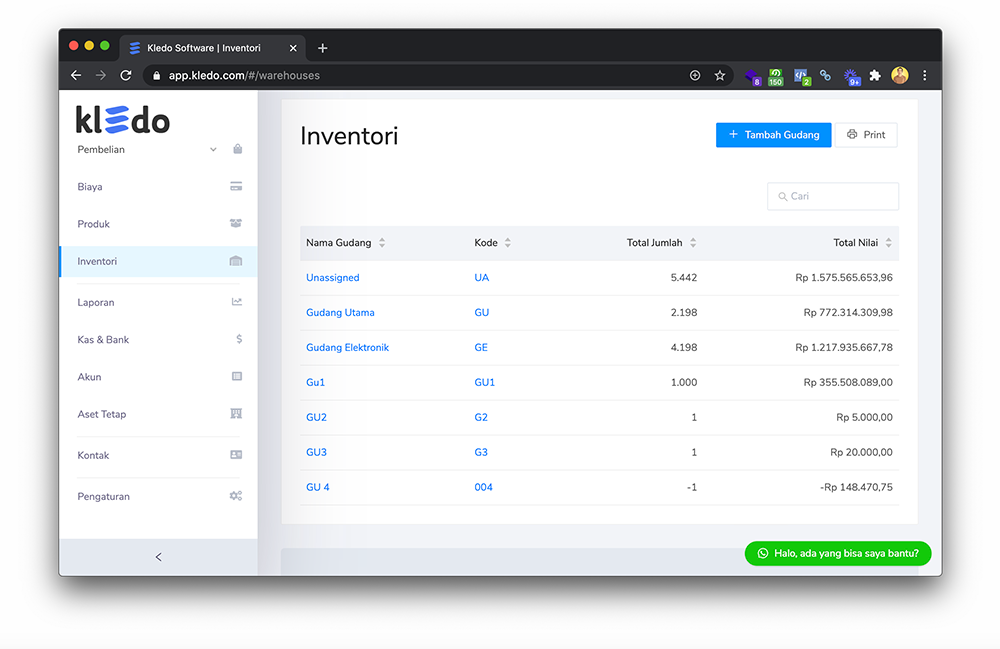This screenshot has width=1000, height=649.
Task: Click the Chrome profile avatar
Action: (x=900, y=75)
